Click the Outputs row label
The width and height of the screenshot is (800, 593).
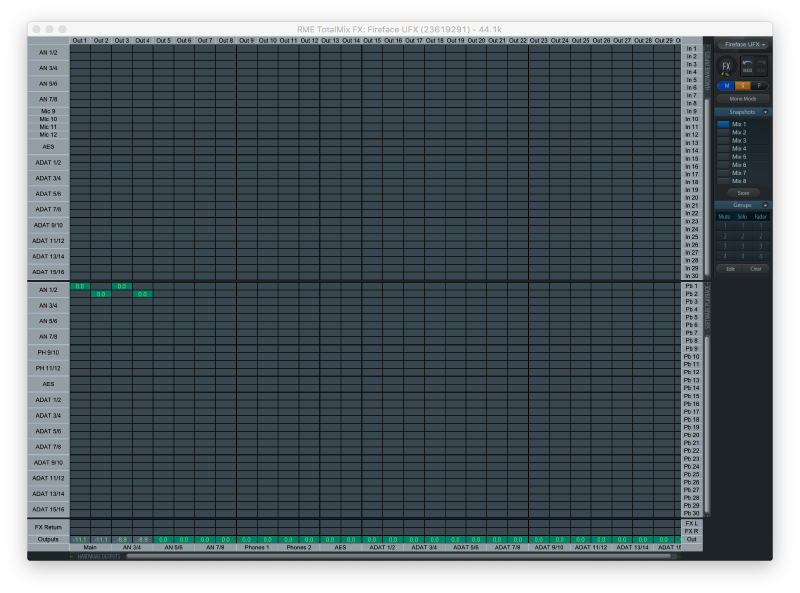(48, 539)
